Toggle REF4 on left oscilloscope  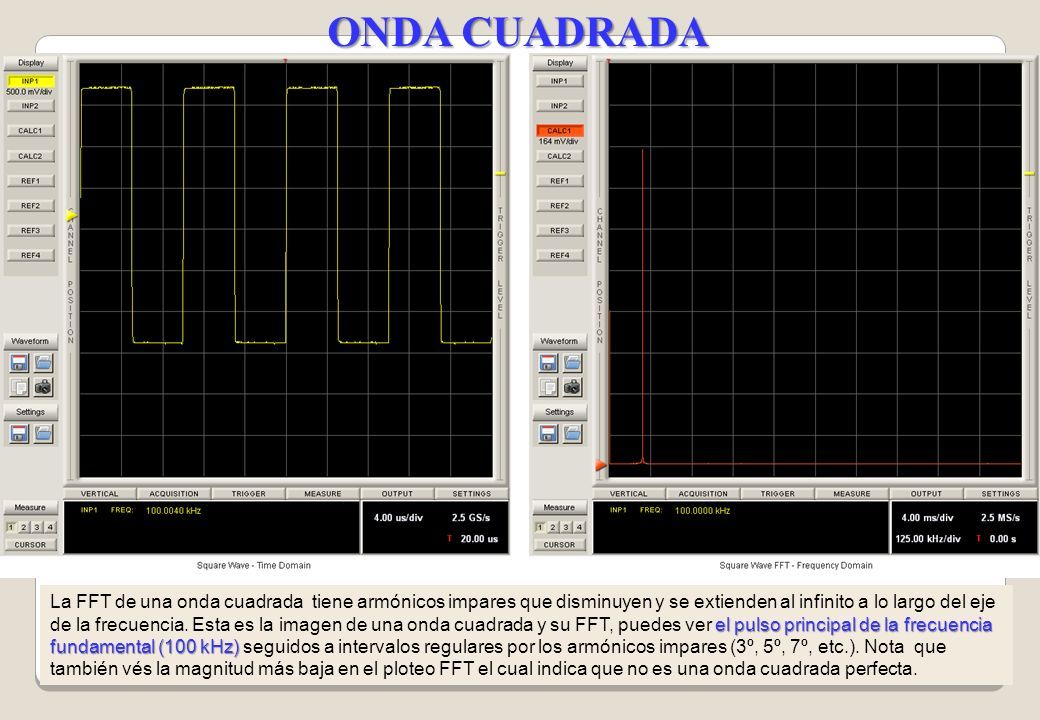(x=30, y=255)
